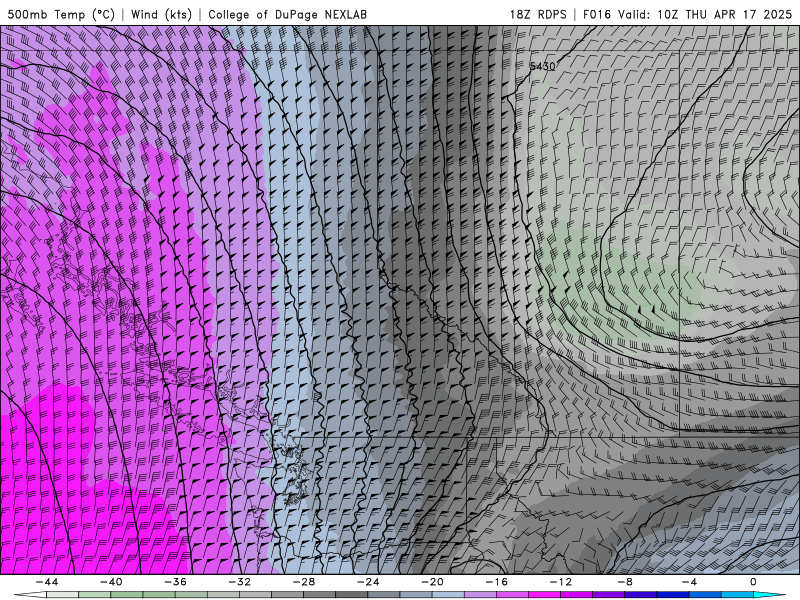Screen dimensions: 800x600
Task: Click the '18Z RDPS' model run label
Action: [x=538, y=14]
